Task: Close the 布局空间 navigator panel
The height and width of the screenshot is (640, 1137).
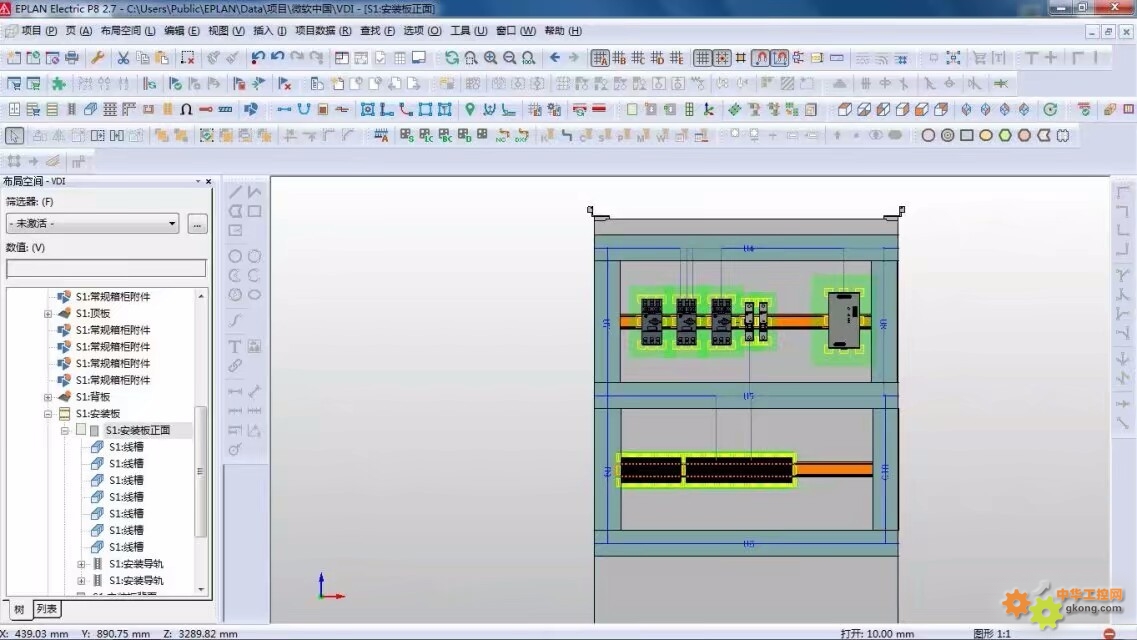Action: (x=208, y=181)
